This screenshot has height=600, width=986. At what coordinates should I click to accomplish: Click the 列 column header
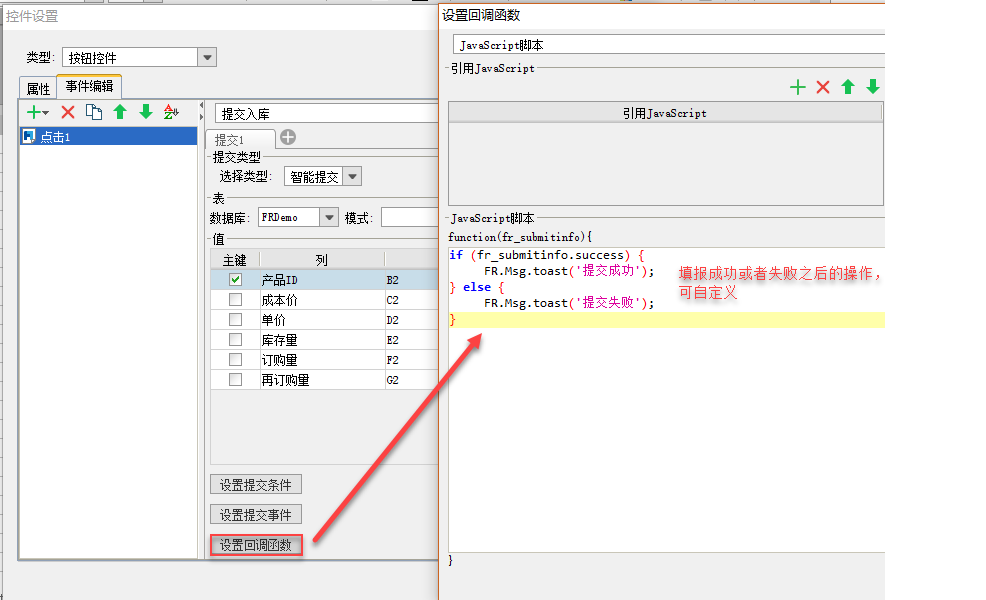pyautogui.click(x=321, y=260)
